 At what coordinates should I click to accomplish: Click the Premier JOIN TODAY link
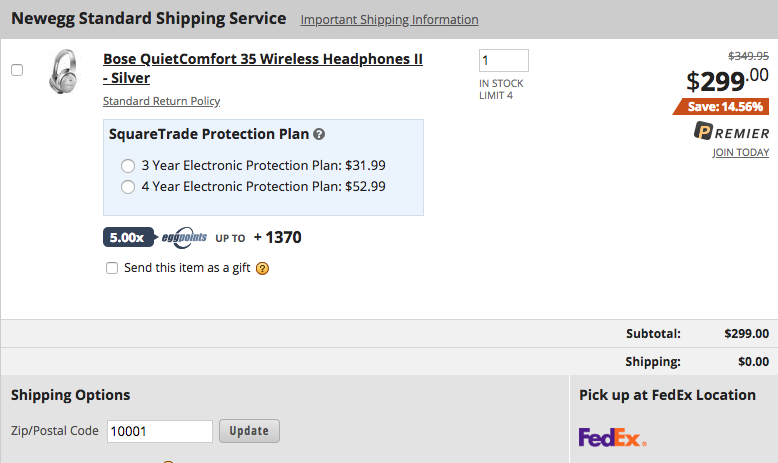(741, 153)
